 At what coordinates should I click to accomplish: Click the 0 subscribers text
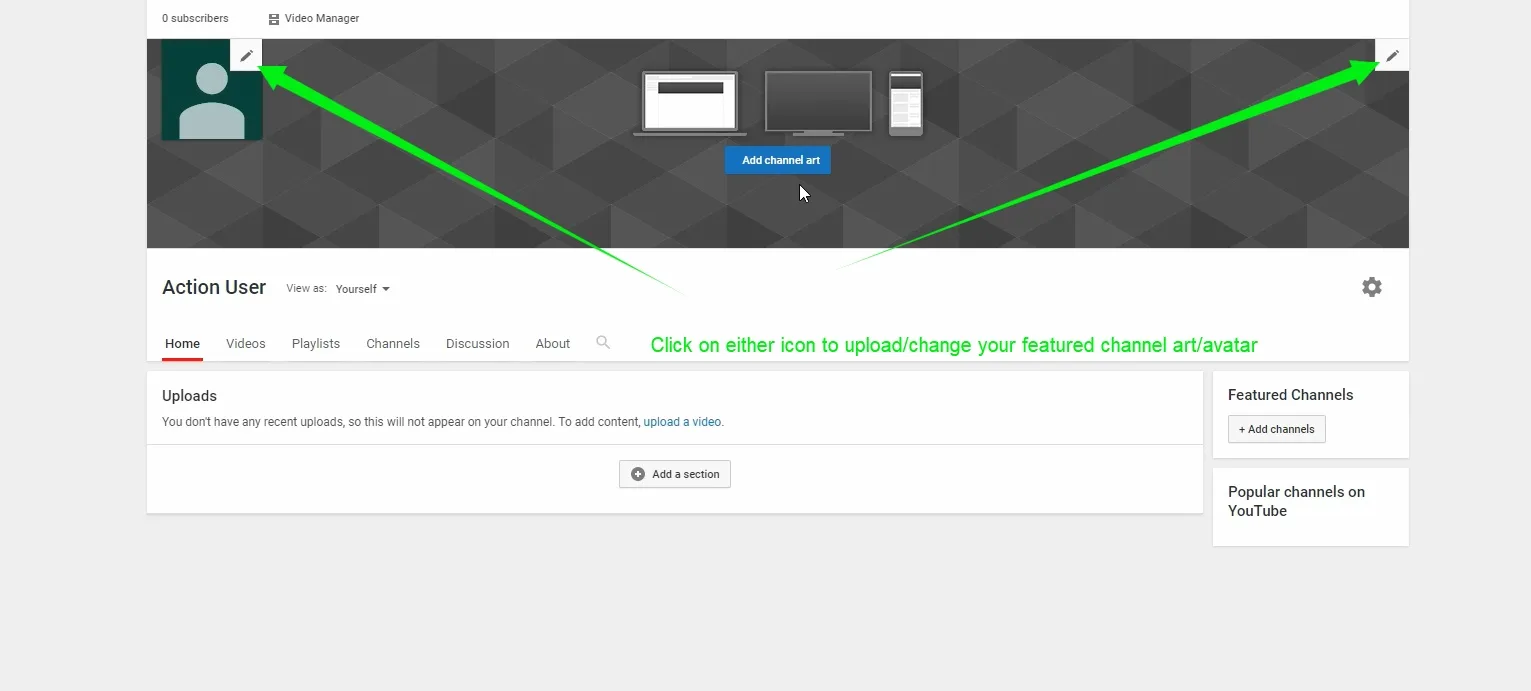(x=195, y=19)
